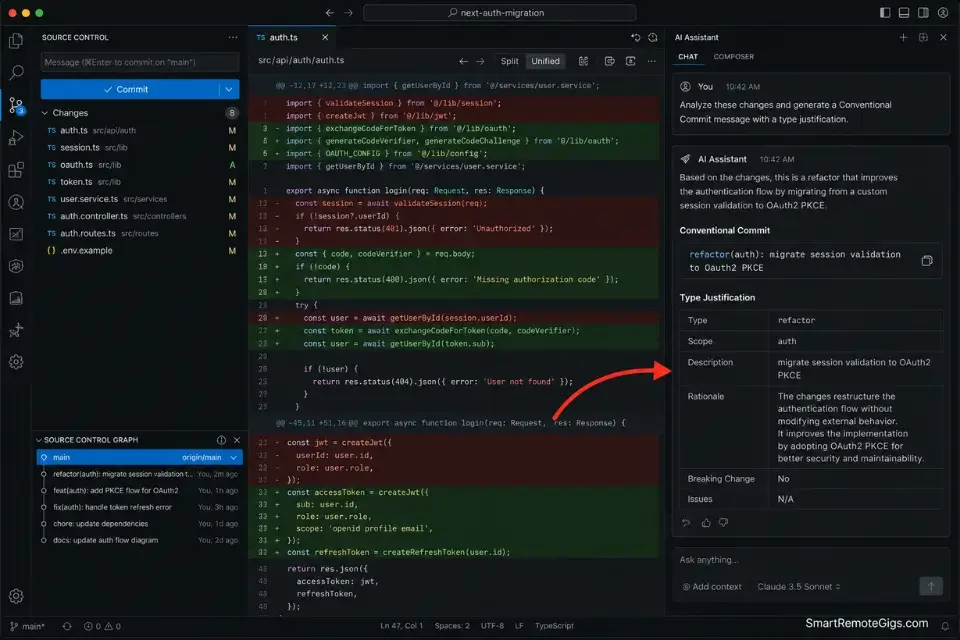Select feat(auth): add PKCE flow commit

tap(140, 491)
